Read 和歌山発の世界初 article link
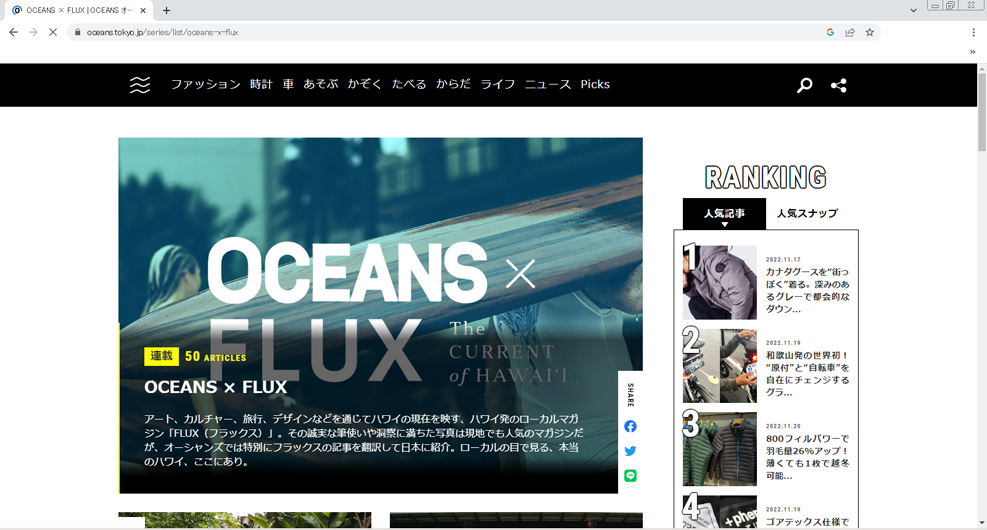Image resolution: width=987 pixels, height=530 pixels. (808, 373)
